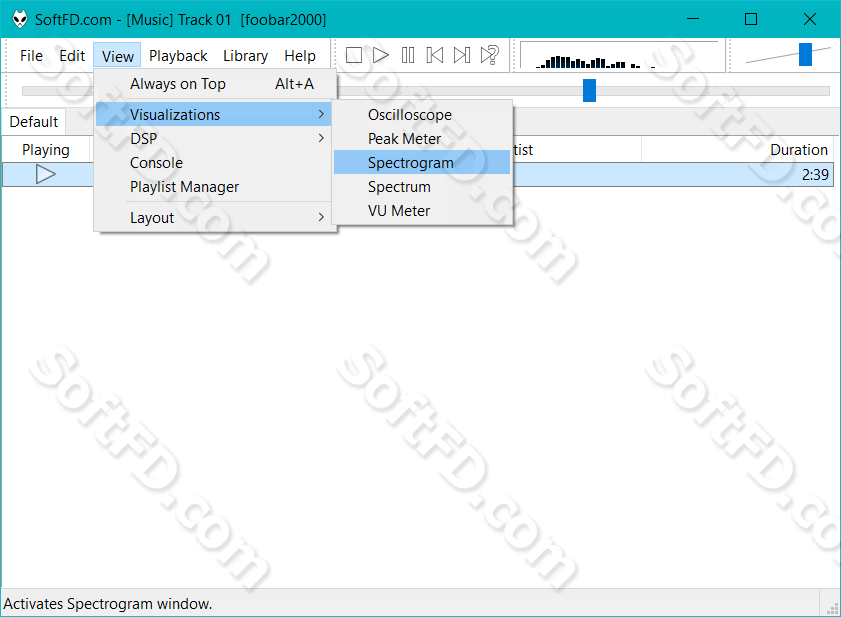Maximize the foobar2000 window
The height and width of the screenshot is (617, 841).
[751, 19]
